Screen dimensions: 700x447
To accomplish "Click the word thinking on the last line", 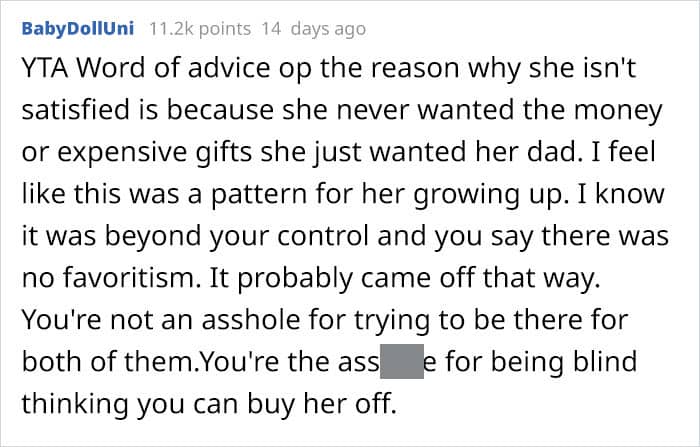I will 74,404.
